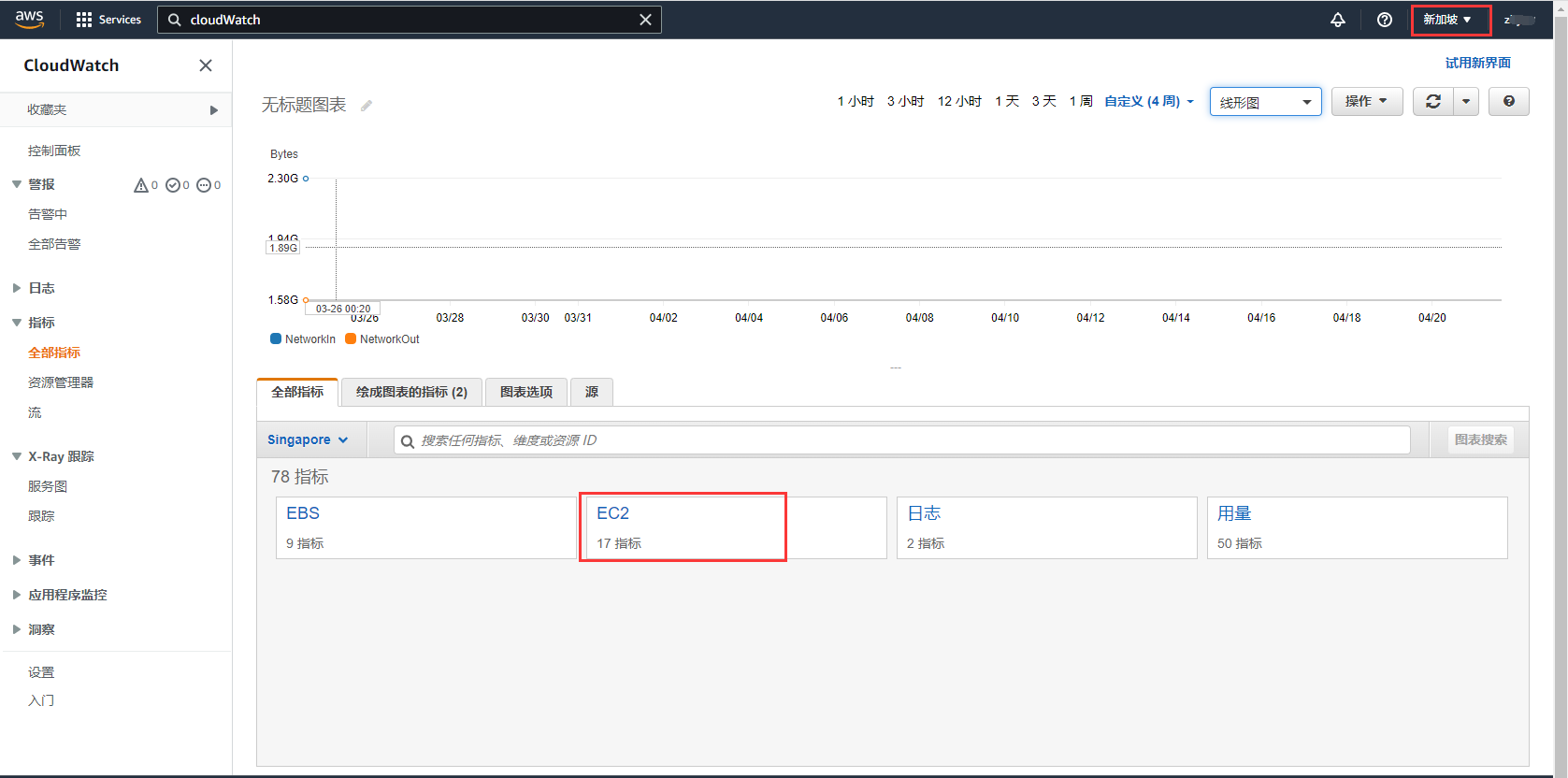Open the 操作 actions dropdown
Viewport: 1568px width, 778px height.
1367,101
